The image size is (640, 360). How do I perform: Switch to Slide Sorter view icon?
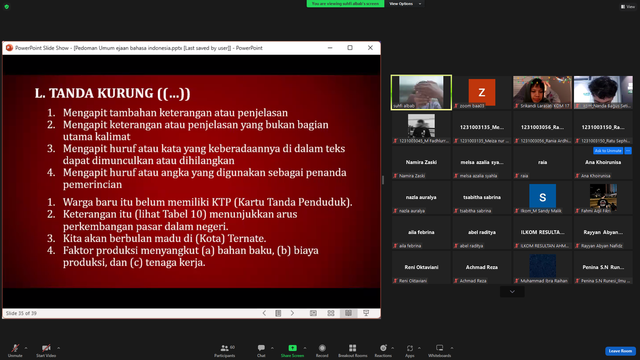click(331, 313)
